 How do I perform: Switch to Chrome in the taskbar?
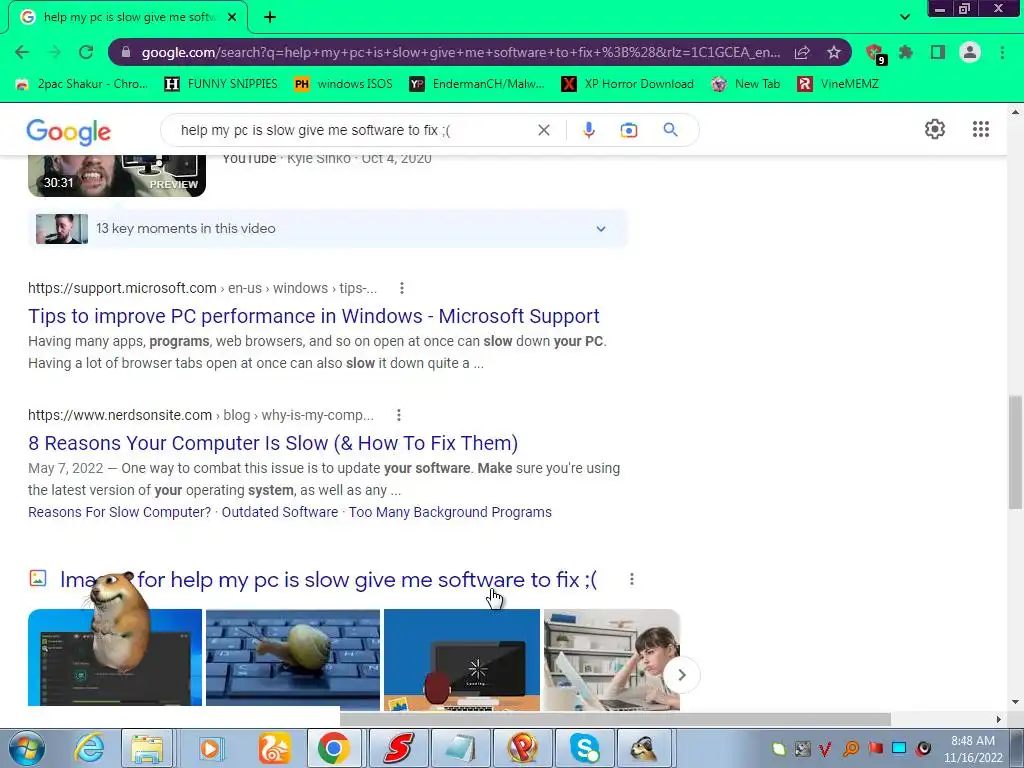[334, 748]
